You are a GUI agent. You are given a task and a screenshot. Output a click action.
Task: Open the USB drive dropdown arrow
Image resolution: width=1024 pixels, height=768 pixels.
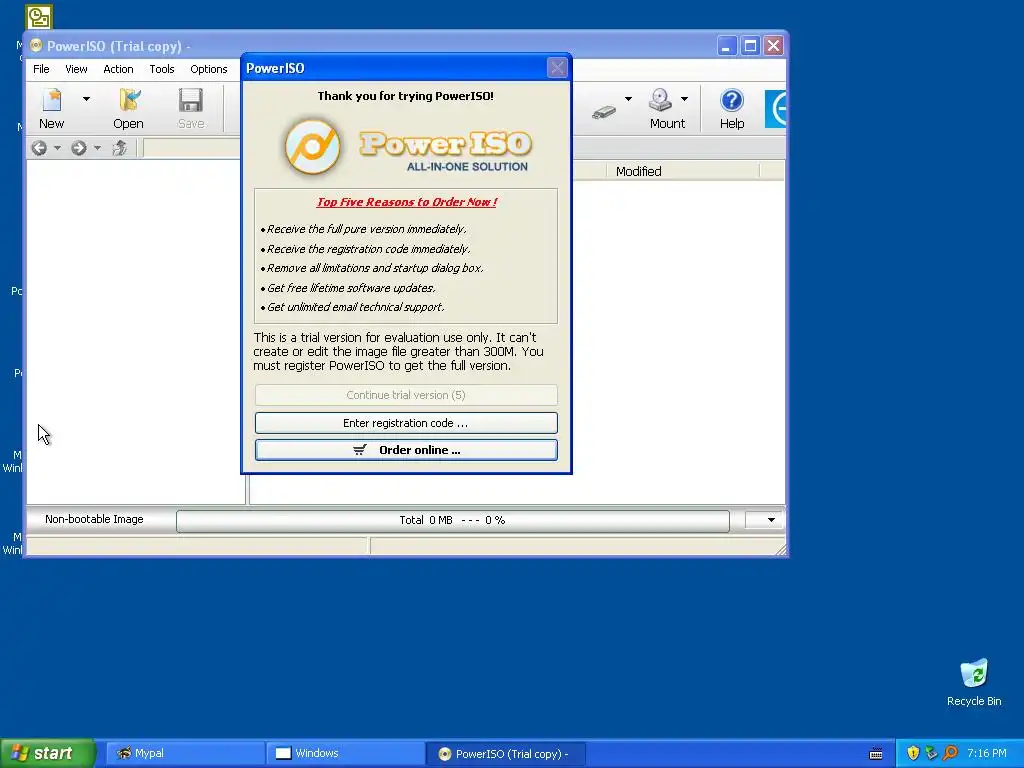pyautogui.click(x=628, y=99)
